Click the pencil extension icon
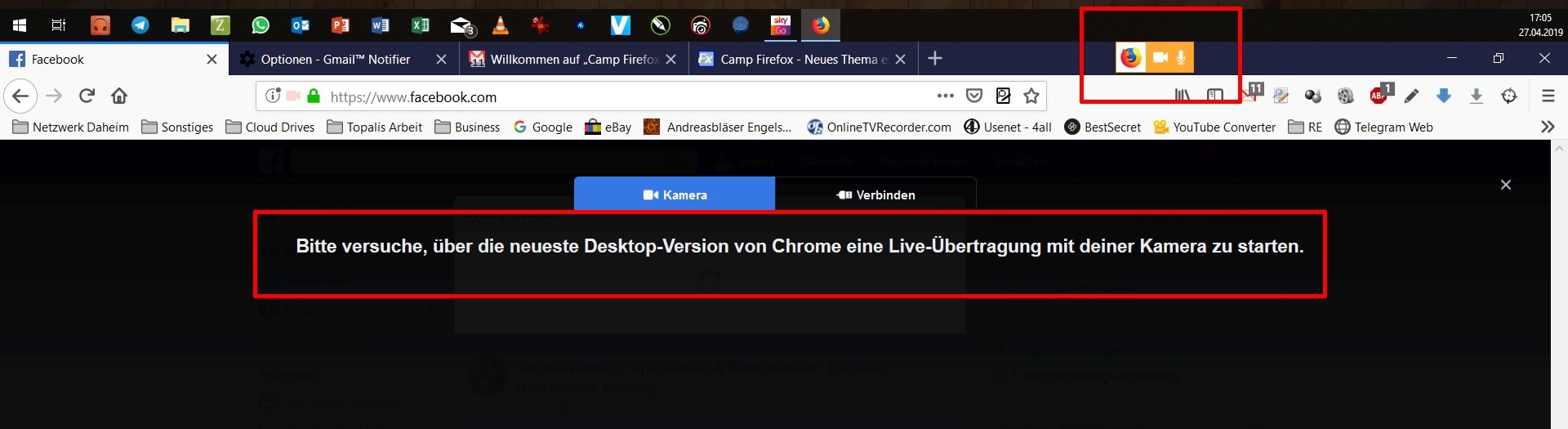Image resolution: width=1568 pixels, height=429 pixels. (x=1411, y=96)
